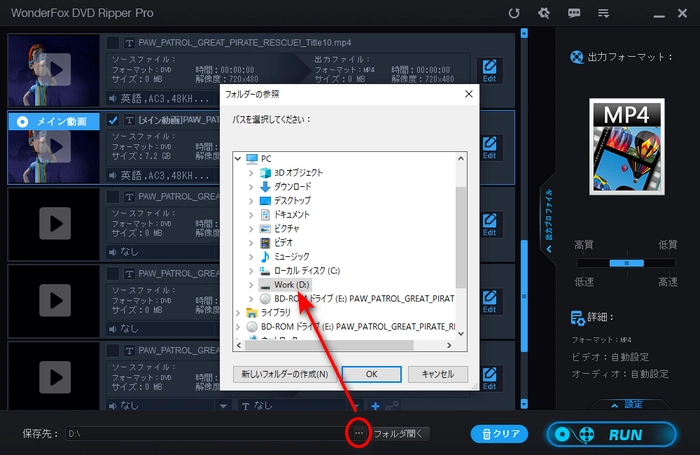Expand the Work (D:) node
This screenshot has width=700, height=455.
pyautogui.click(x=251, y=284)
